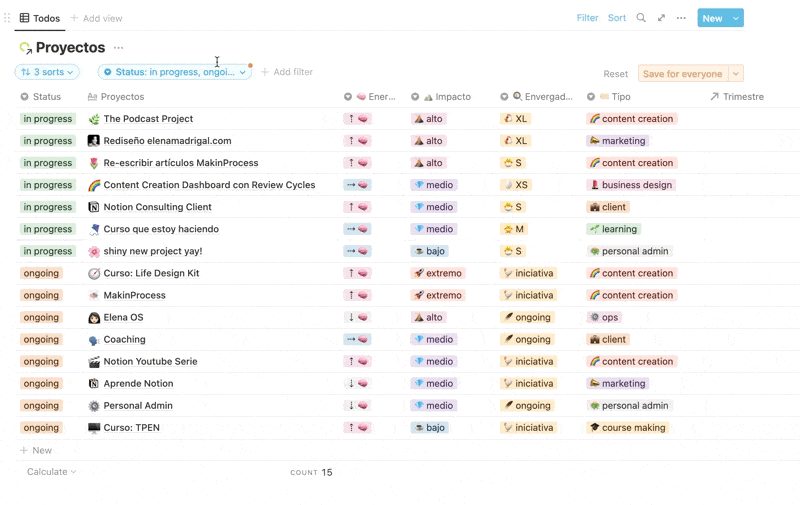800x505 pixels.
Task: Open the Status column header
Action: pos(41,96)
